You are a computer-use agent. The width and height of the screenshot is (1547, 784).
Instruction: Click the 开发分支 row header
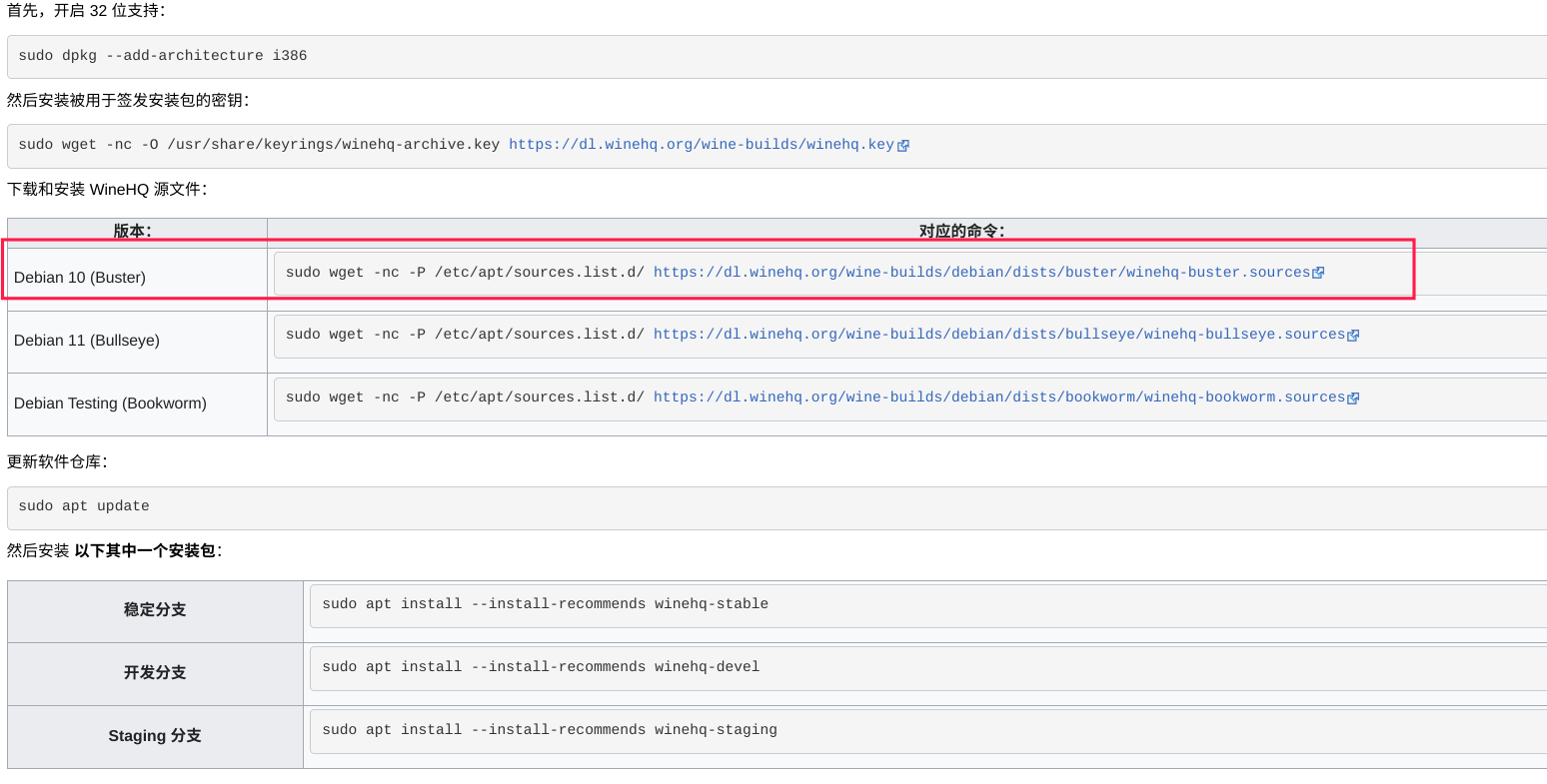tap(155, 673)
